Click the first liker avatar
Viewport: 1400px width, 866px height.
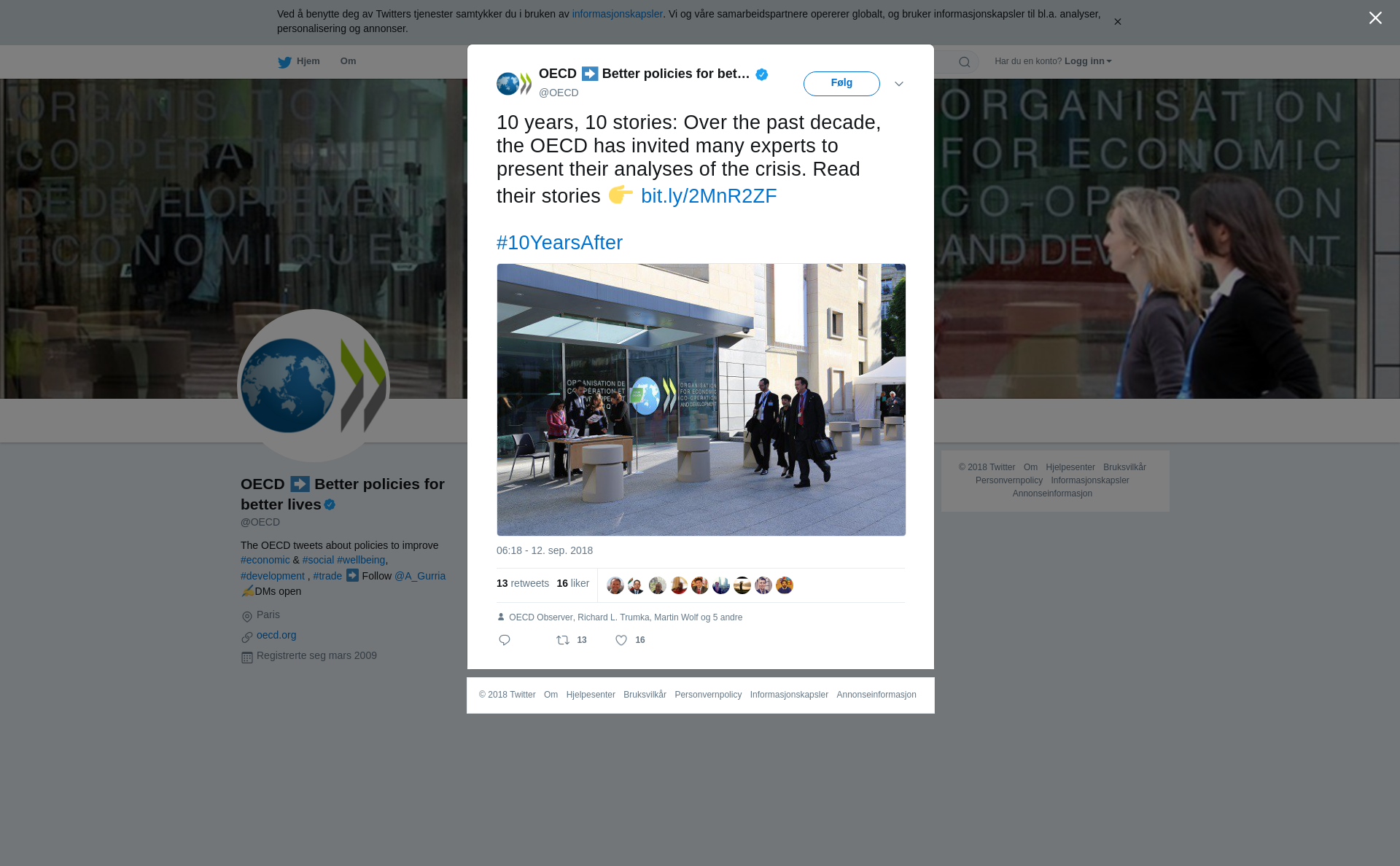click(615, 585)
